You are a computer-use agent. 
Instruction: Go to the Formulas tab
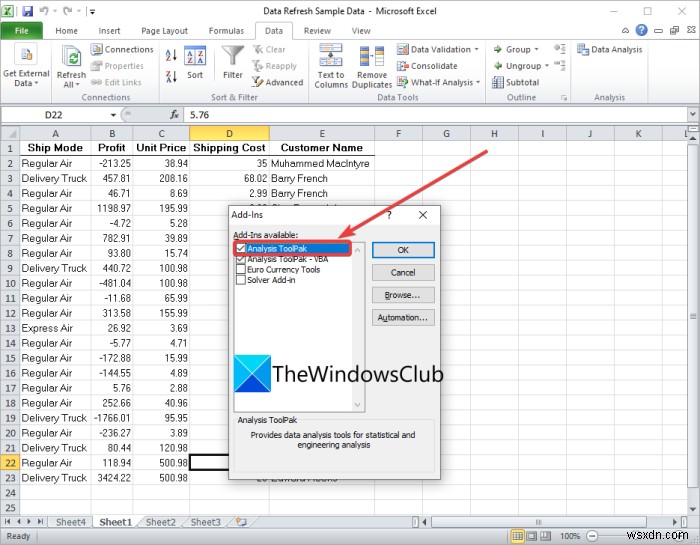point(226,31)
